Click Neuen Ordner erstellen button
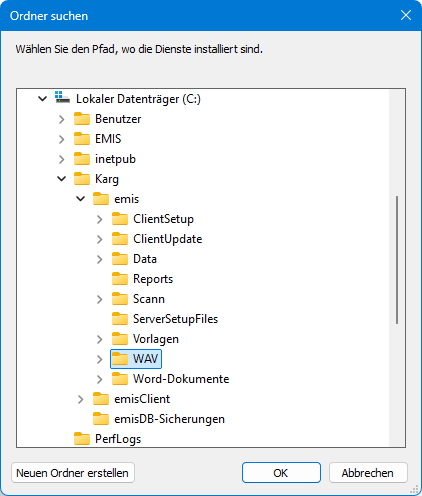 click(73, 473)
